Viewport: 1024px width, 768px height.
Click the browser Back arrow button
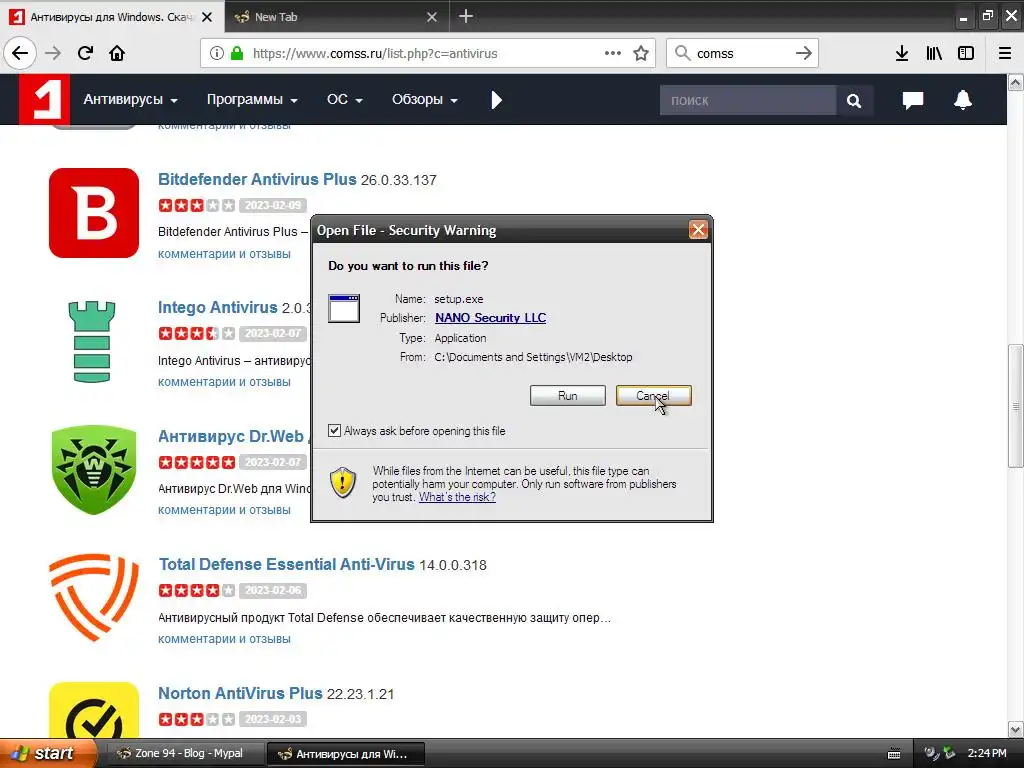20,53
